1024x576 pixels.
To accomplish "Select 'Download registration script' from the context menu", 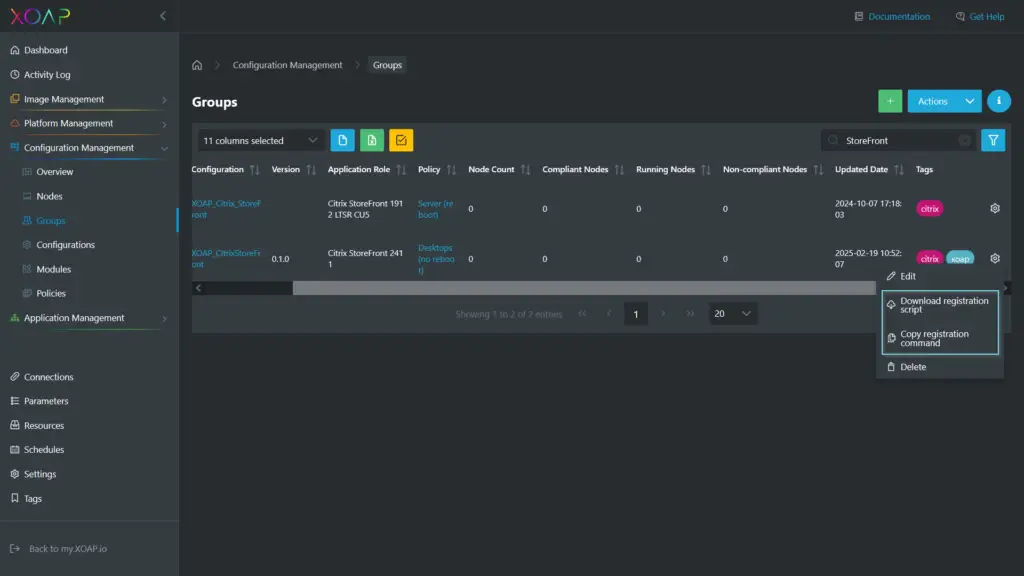I will pos(941,305).
